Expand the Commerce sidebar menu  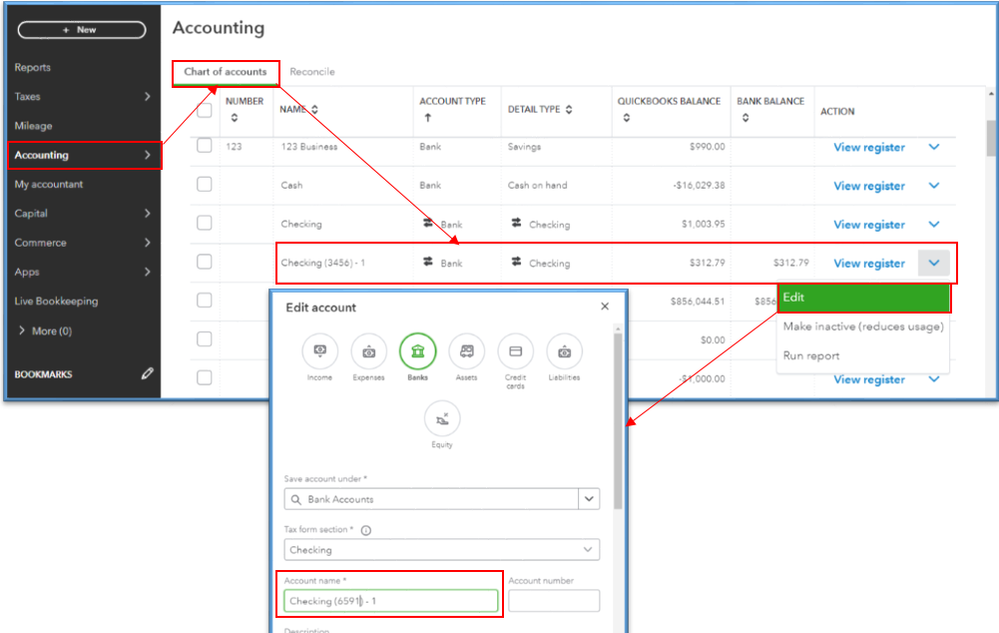pos(147,243)
